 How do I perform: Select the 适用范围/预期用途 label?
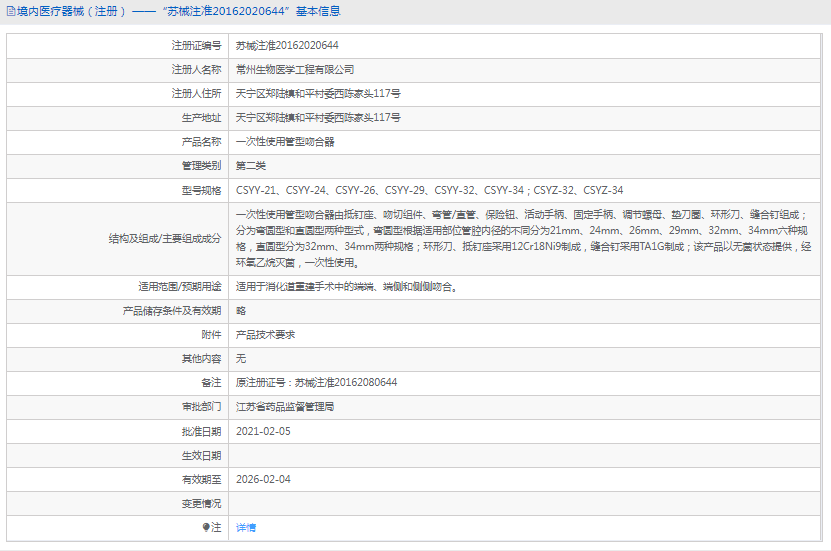[x=180, y=287]
